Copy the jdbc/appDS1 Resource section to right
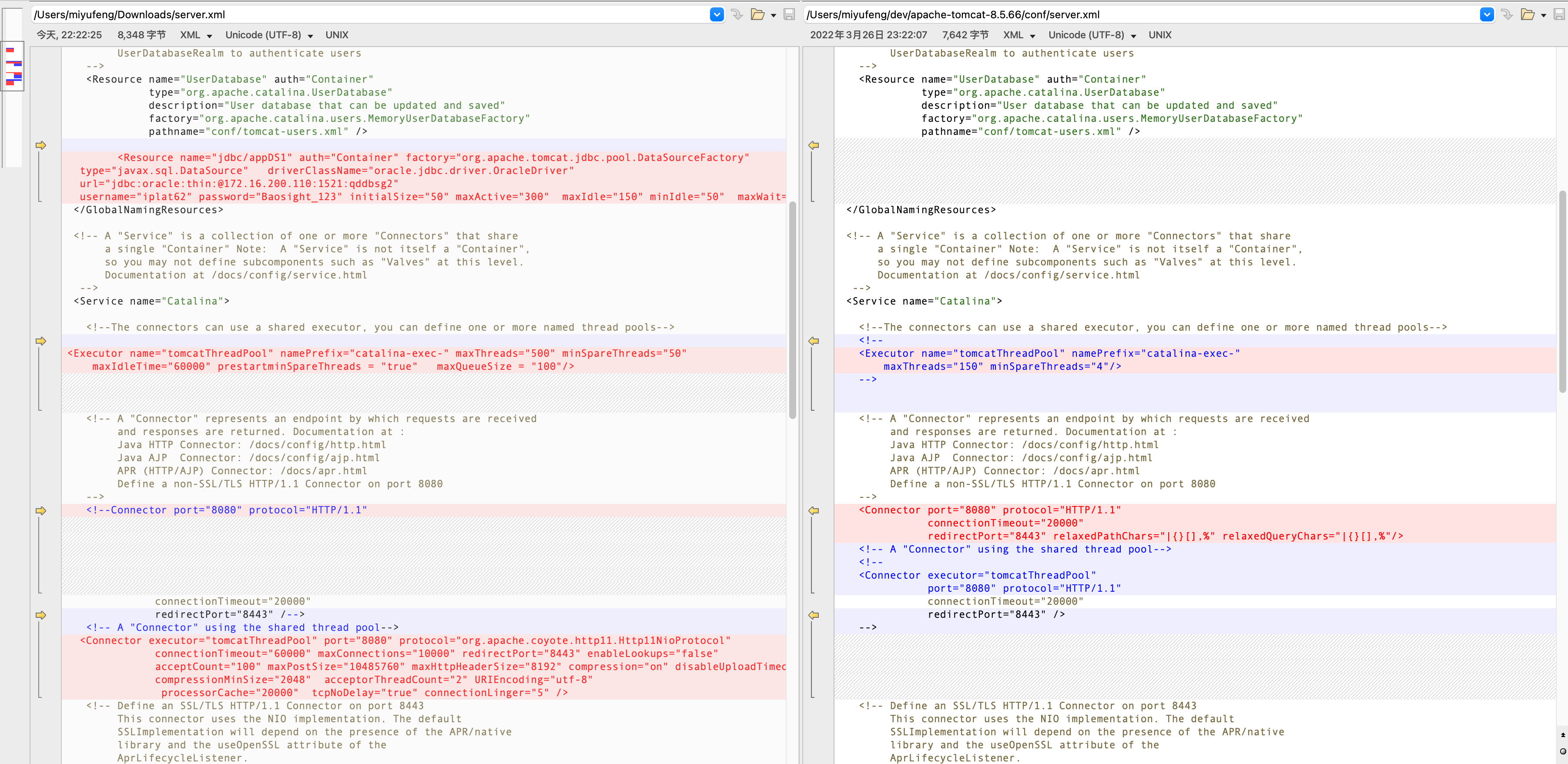Viewport: 1568px width, 764px height. pos(41,145)
